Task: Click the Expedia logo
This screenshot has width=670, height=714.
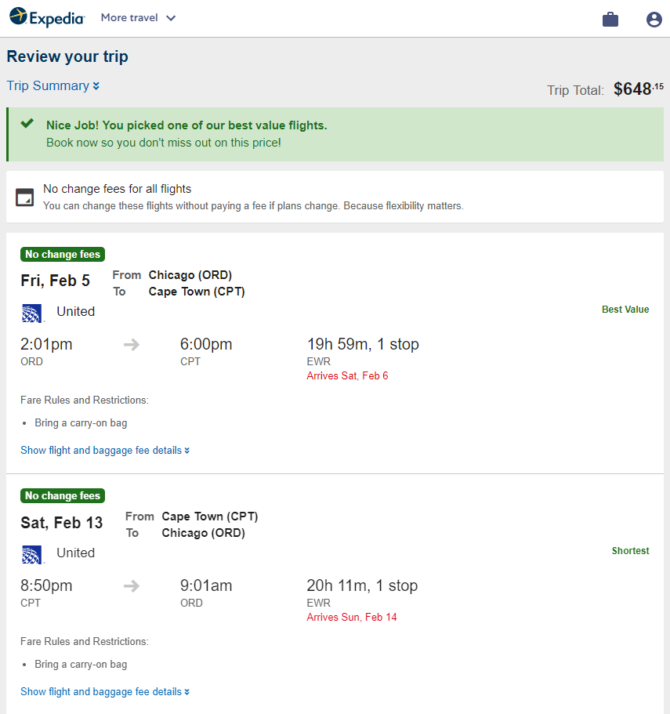Action: [x=47, y=17]
